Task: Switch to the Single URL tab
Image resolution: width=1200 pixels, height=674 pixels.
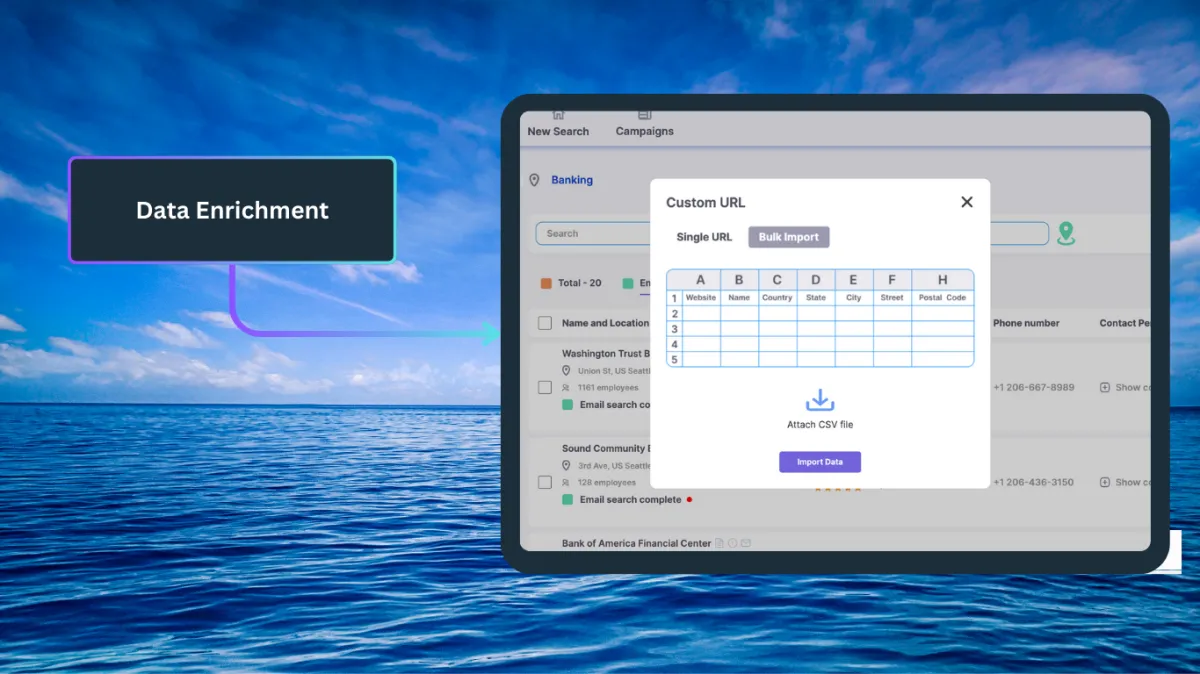Action: tap(704, 237)
